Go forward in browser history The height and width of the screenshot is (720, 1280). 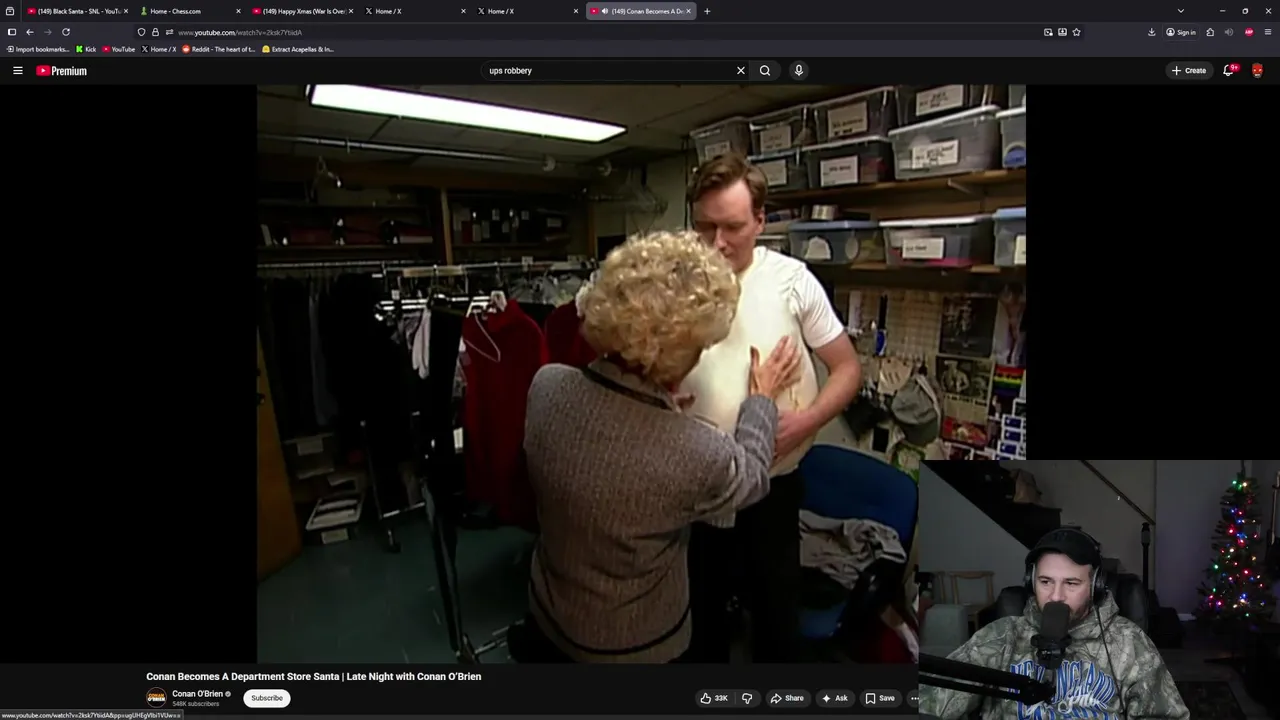pyautogui.click(x=47, y=32)
